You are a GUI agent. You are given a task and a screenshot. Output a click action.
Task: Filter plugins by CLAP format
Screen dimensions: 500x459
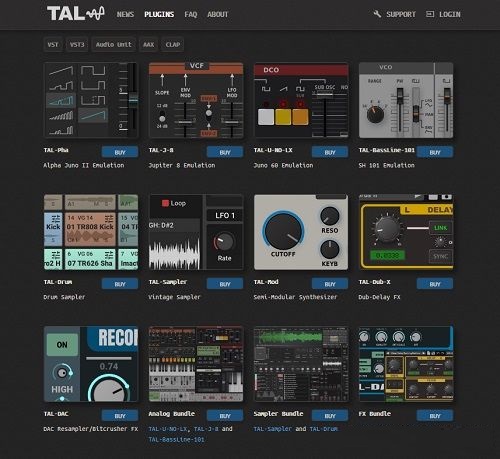pos(173,44)
